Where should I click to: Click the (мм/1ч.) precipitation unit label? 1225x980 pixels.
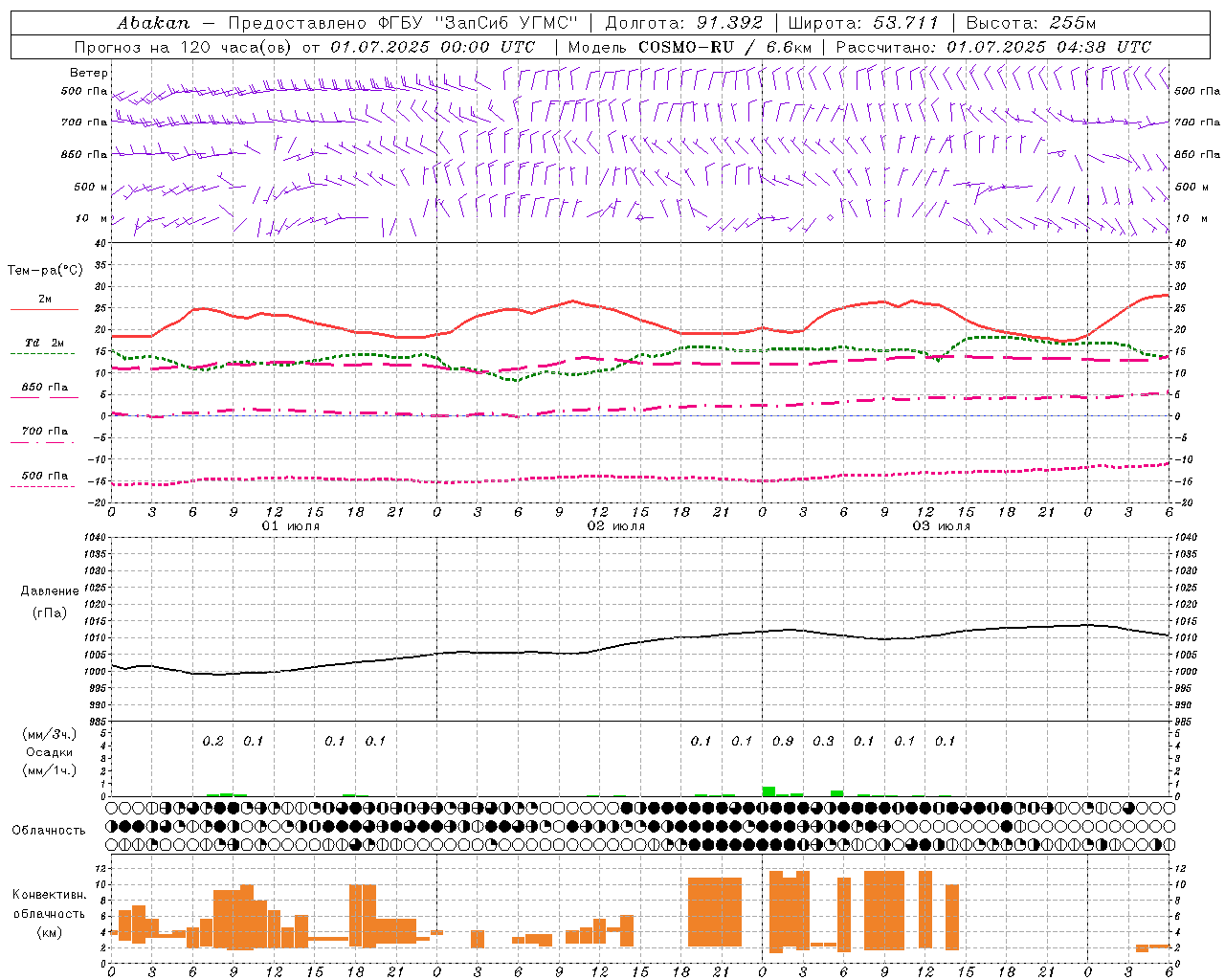[x=50, y=769]
